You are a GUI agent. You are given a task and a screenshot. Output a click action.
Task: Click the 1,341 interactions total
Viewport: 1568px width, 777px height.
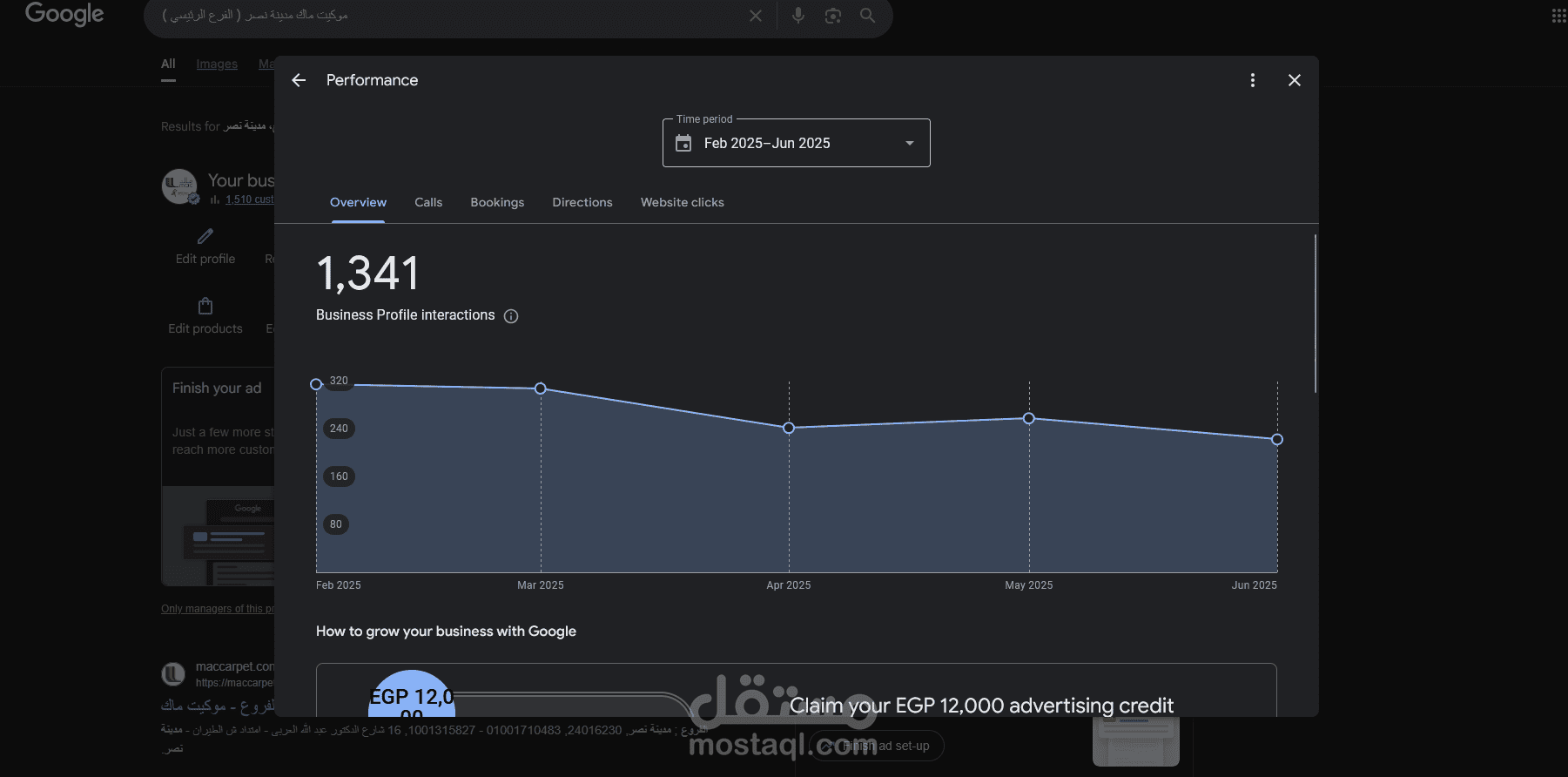point(367,274)
